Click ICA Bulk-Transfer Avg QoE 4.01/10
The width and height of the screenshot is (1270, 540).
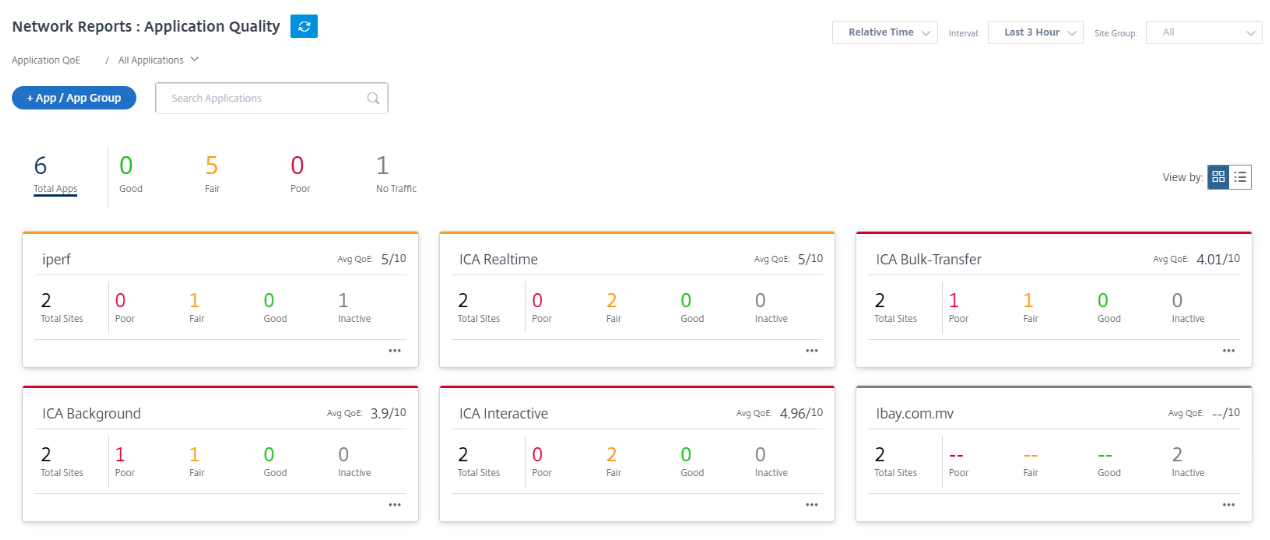pos(1219,258)
